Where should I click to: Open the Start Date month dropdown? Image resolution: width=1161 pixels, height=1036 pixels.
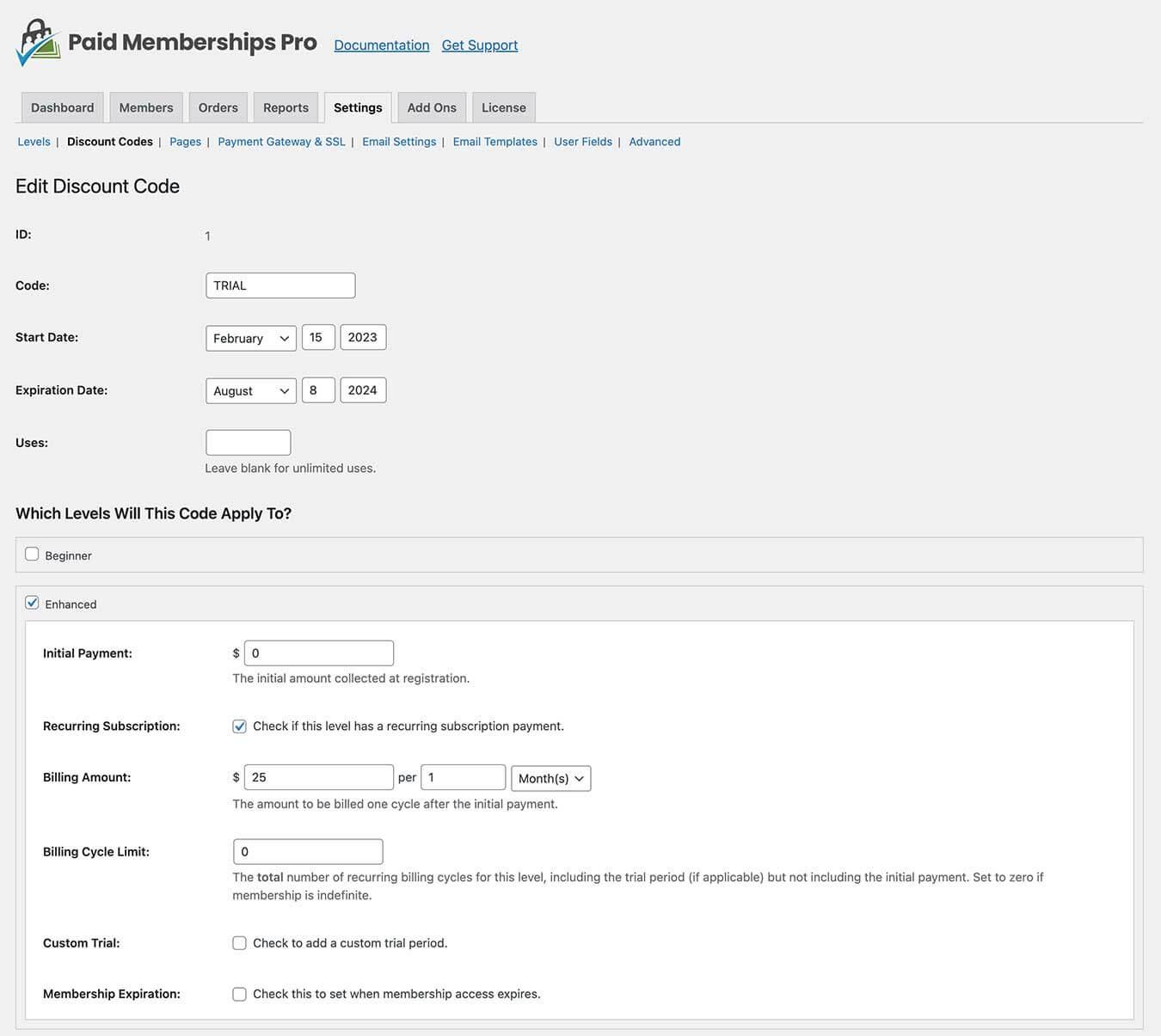(x=251, y=338)
